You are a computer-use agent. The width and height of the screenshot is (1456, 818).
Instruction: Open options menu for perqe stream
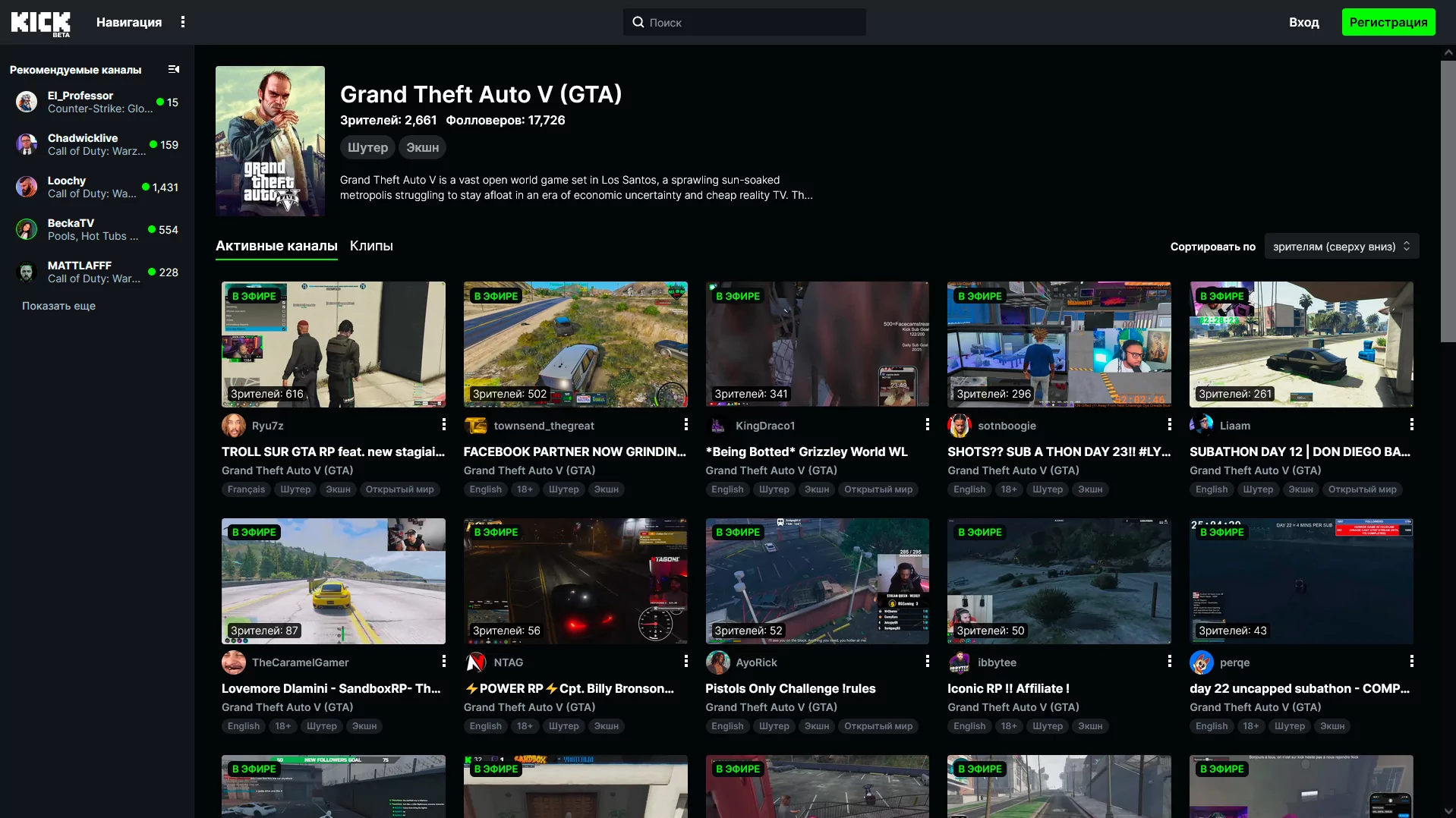point(1412,662)
